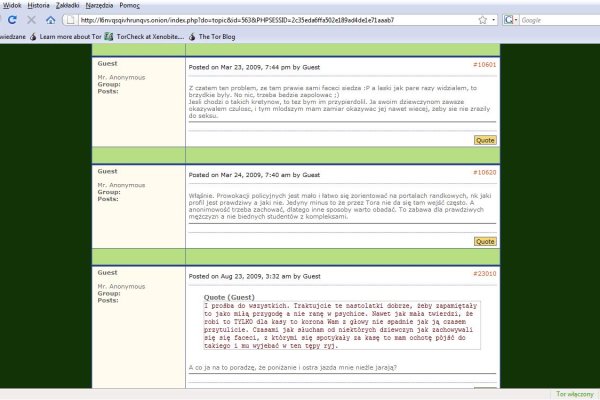Screen dimensions: 600x400
Task: Expand the search engine selector dropdown
Action: coord(517,19)
